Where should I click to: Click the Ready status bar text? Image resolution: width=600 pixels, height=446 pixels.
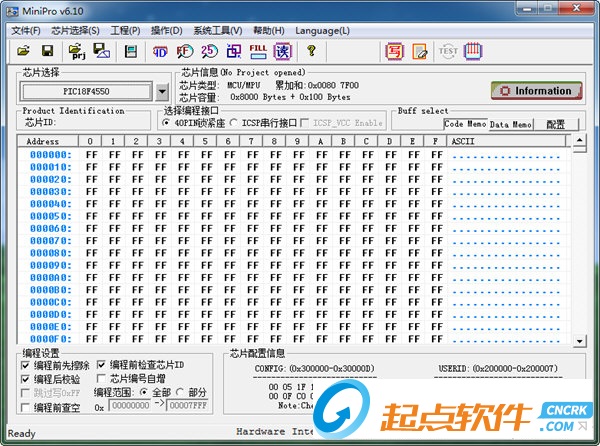tap(21, 433)
